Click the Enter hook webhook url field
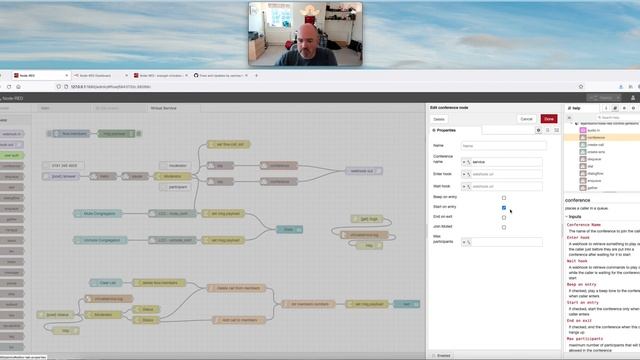Viewport: 640px width, 360px height. pyautogui.click(x=507, y=174)
